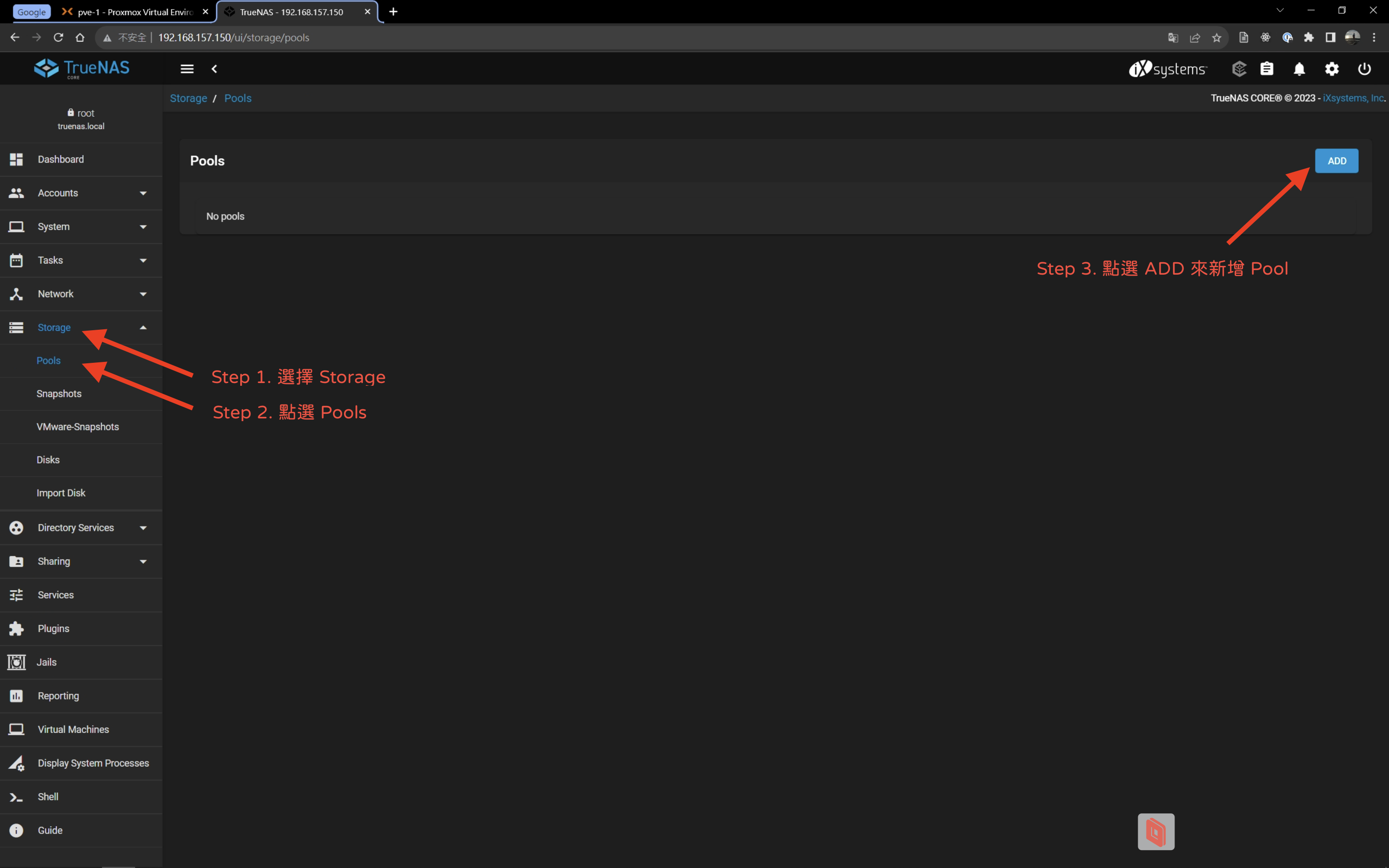Screen dimensions: 1389x868
Task: Expand the Sharing dropdown arrow
Action: pyautogui.click(x=143, y=561)
